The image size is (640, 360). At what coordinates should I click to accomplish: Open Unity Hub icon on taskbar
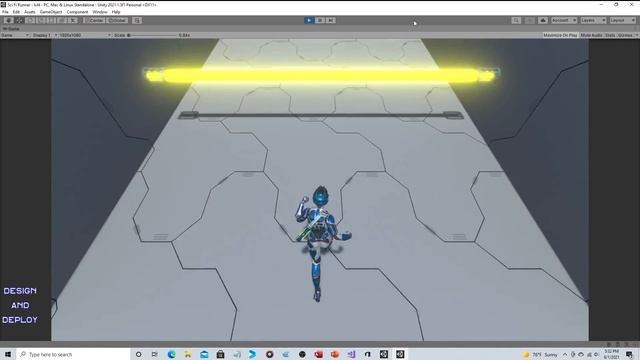point(384,354)
